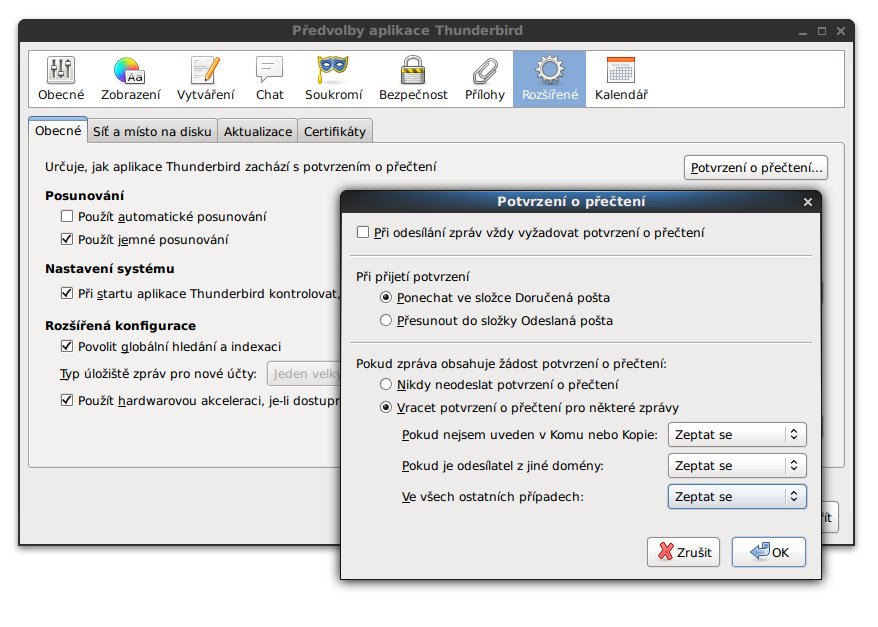Image resolution: width=878 pixels, height=627 pixels.
Task: Open the Vytváření composition preferences icon
Action: coord(206,79)
